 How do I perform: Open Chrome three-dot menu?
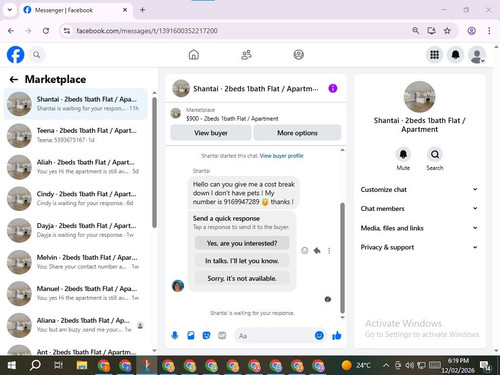pos(489,31)
